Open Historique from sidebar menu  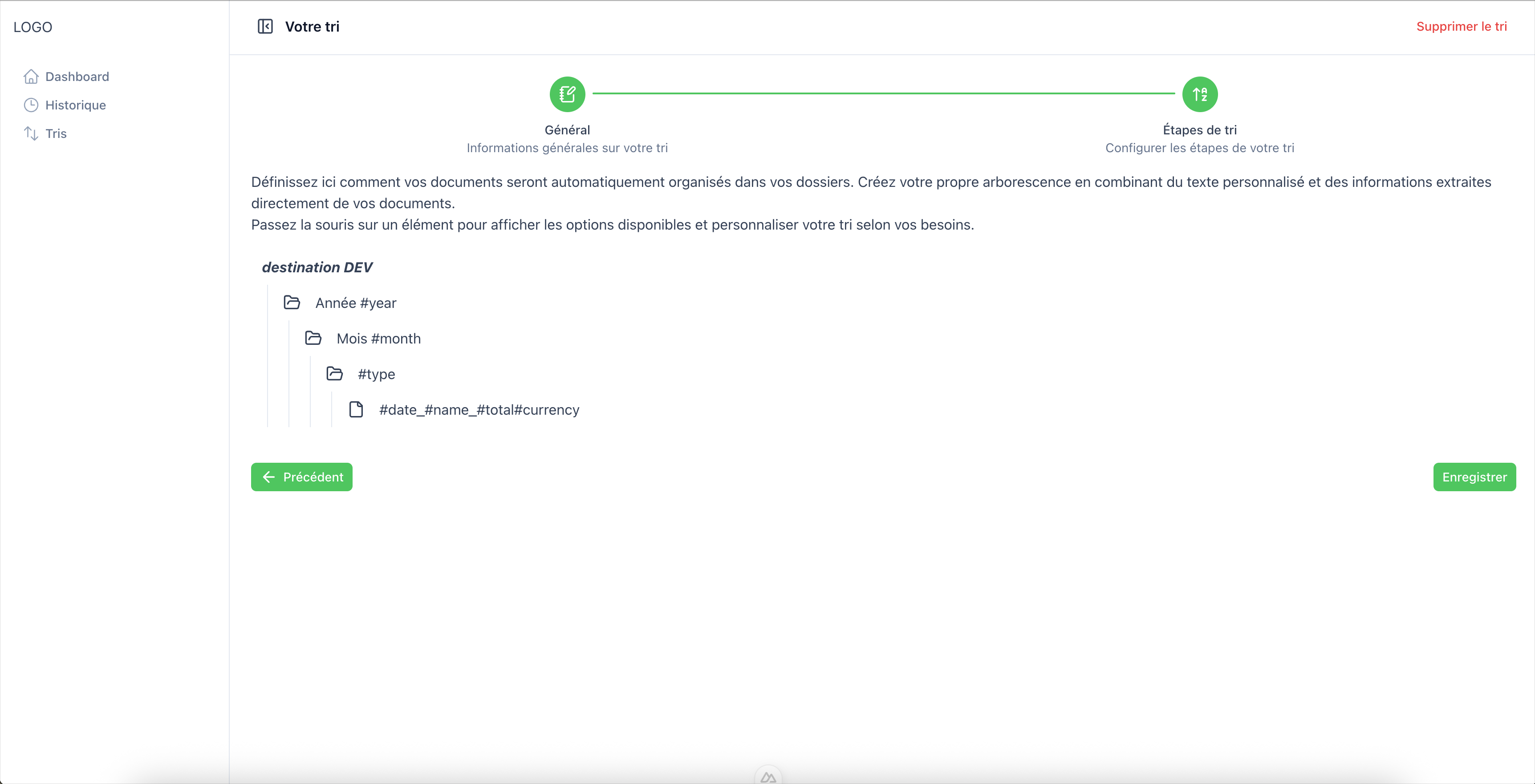pos(76,105)
